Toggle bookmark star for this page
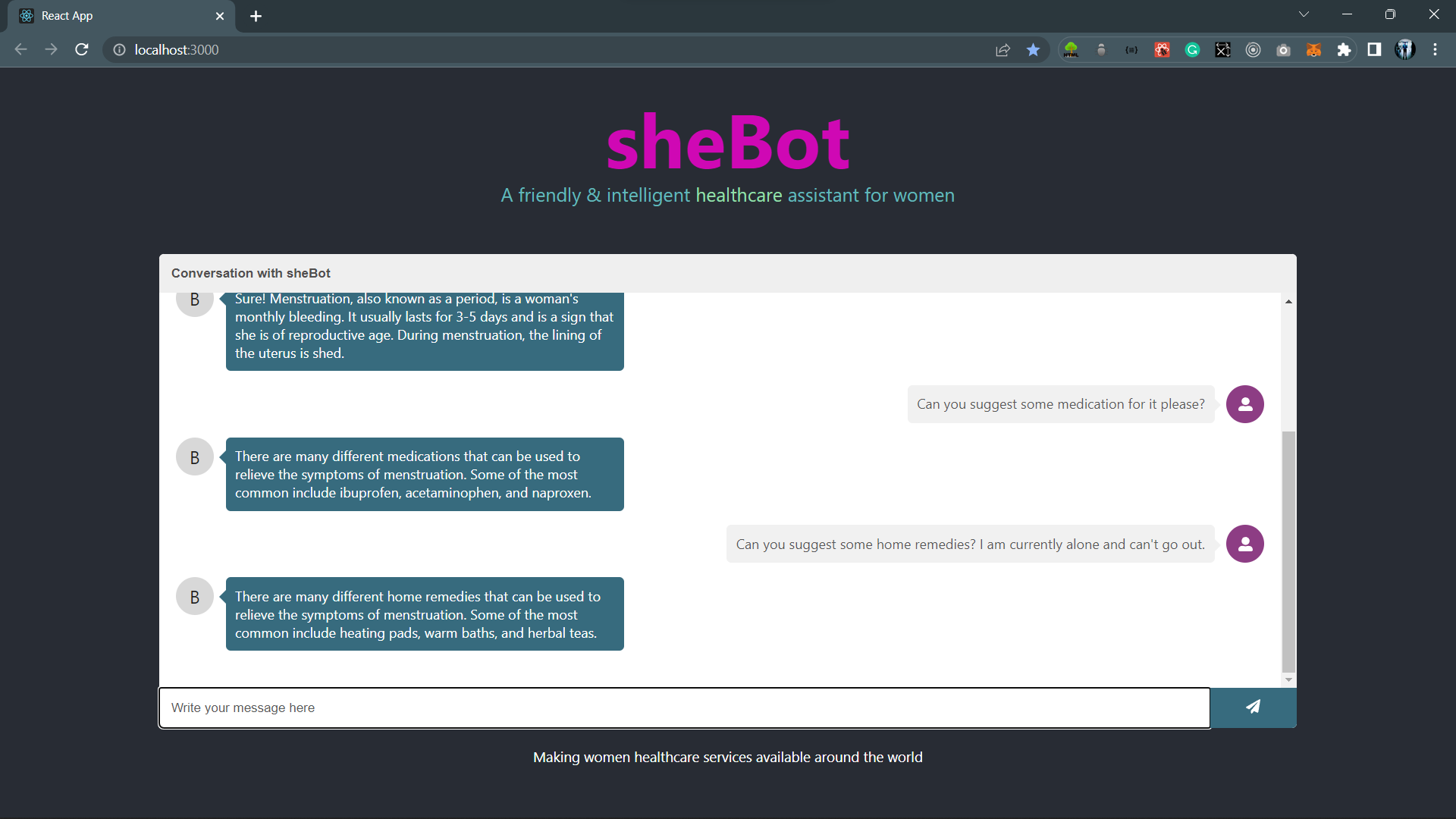The height and width of the screenshot is (819, 1456). 1033,50
